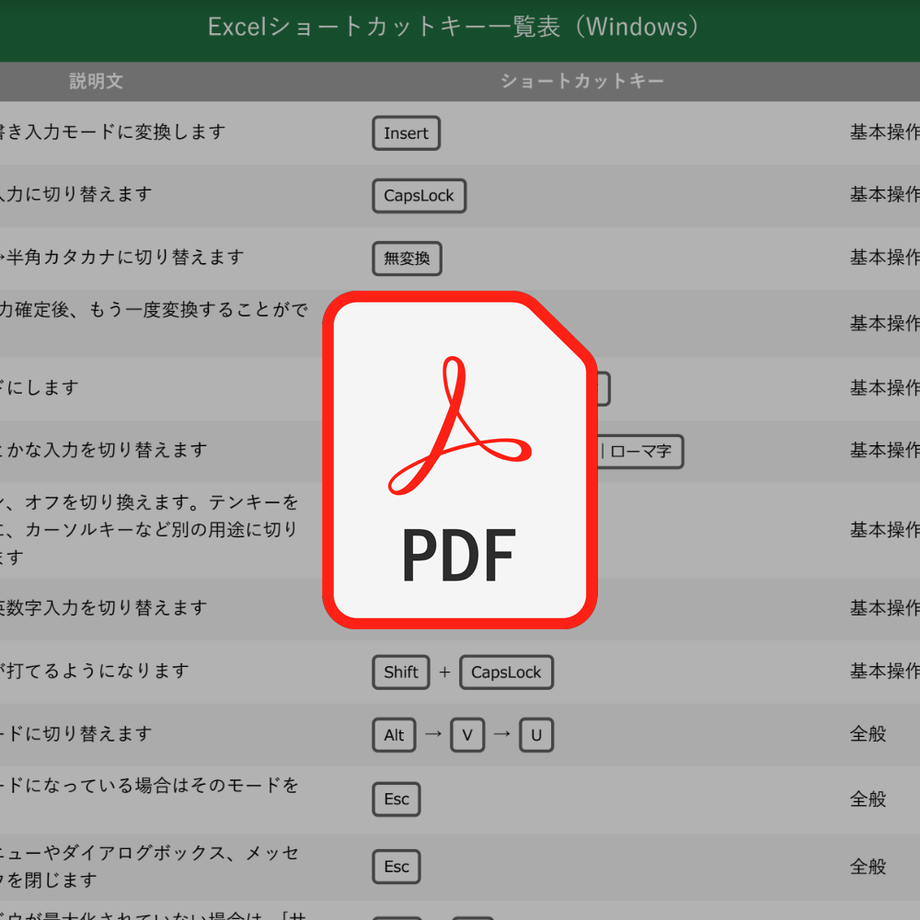920x920 pixels.
Task: Click the '無変換' key cap
Action: [407, 259]
